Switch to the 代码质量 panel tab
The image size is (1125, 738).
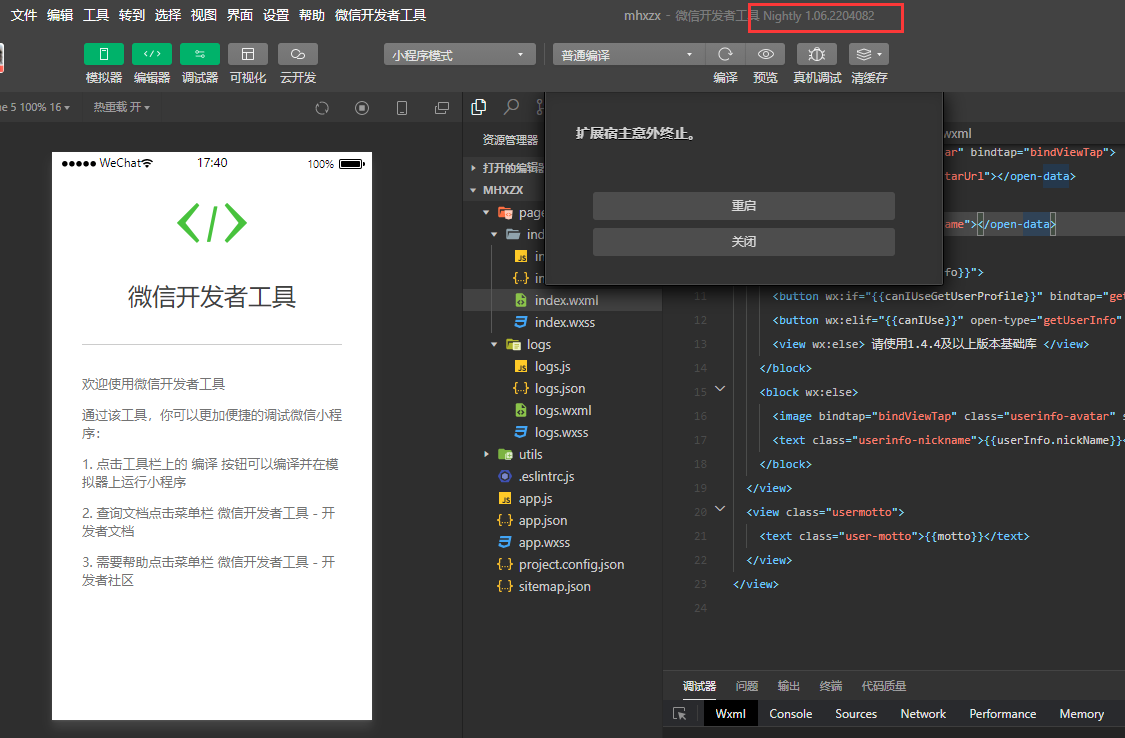tap(884, 686)
